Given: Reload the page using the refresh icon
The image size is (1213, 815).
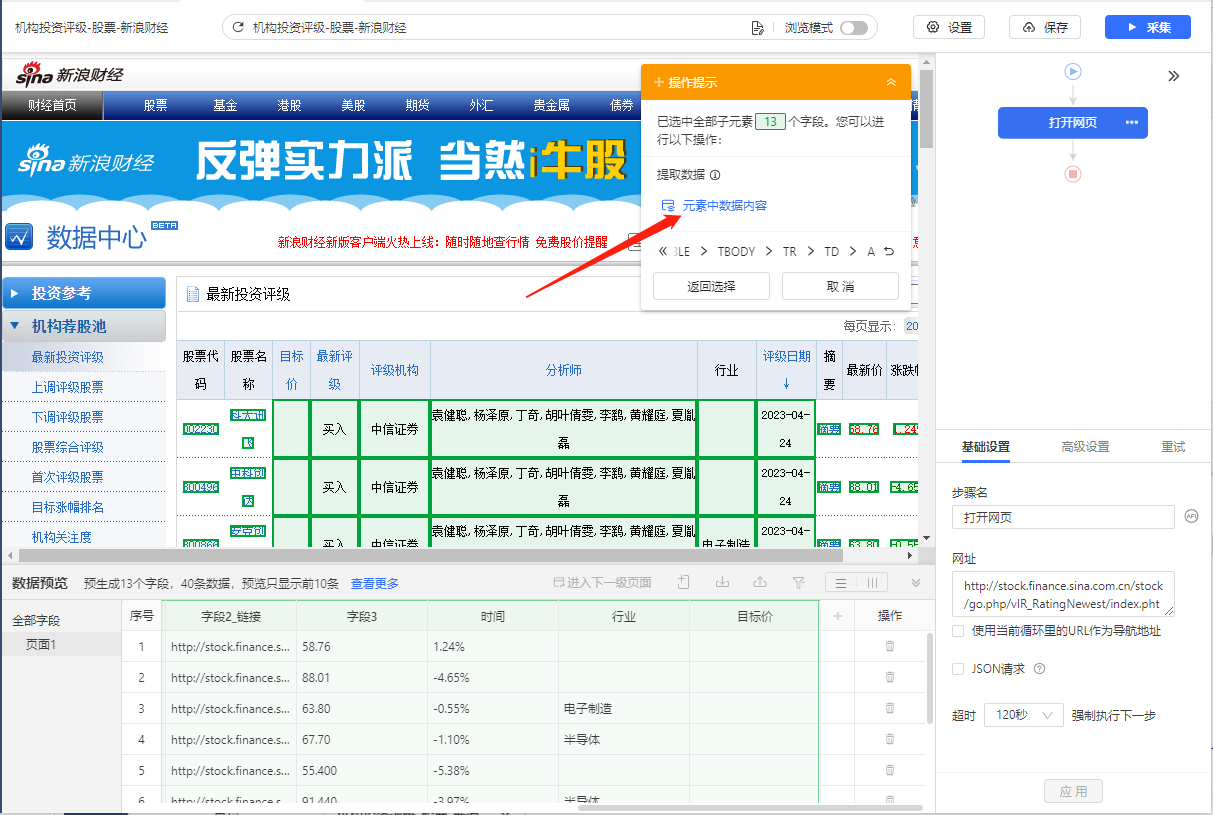Looking at the screenshot, I should (238, 28).
